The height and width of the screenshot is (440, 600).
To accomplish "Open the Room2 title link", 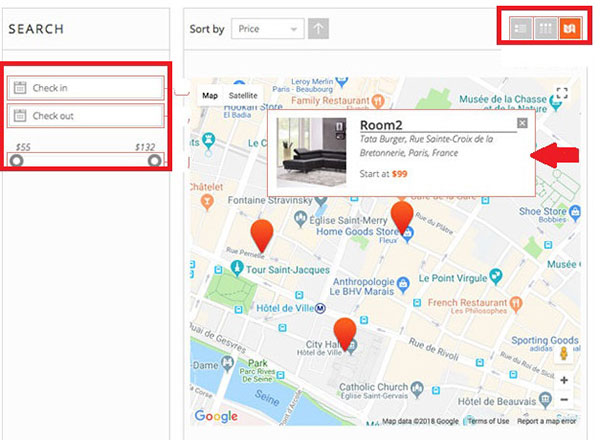I will (x=381, y=125).
